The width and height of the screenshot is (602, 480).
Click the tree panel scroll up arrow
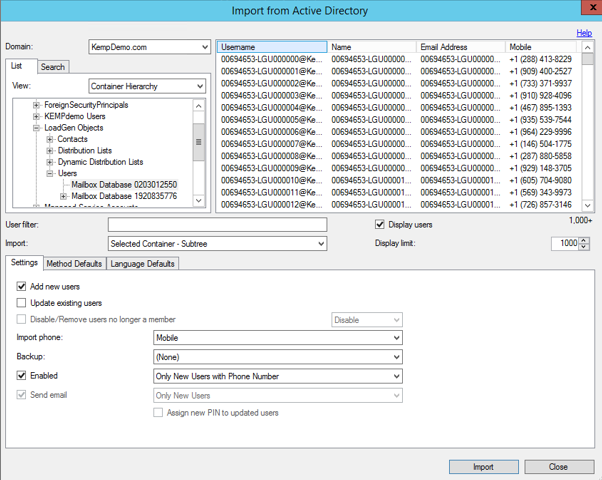click(x=198, y=106)
